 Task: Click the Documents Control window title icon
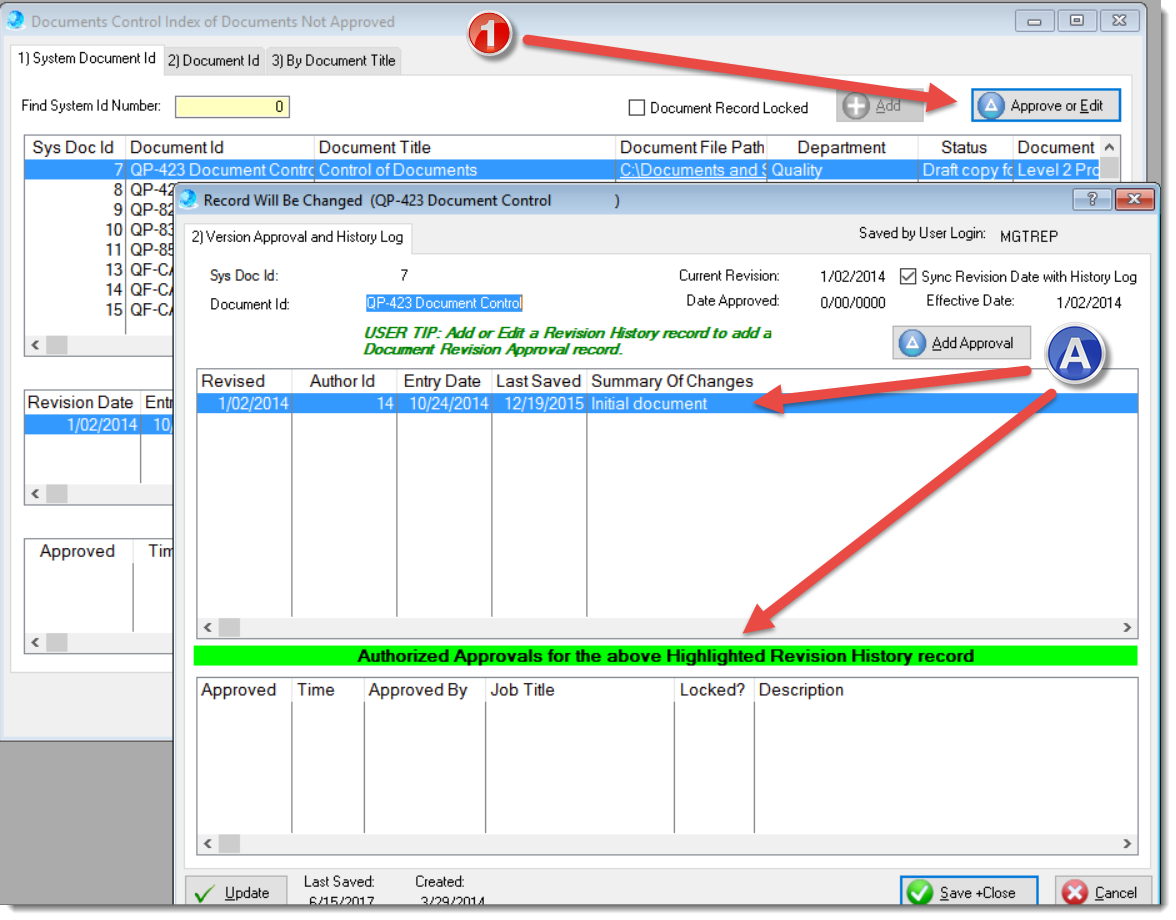(x=16, y=21)
